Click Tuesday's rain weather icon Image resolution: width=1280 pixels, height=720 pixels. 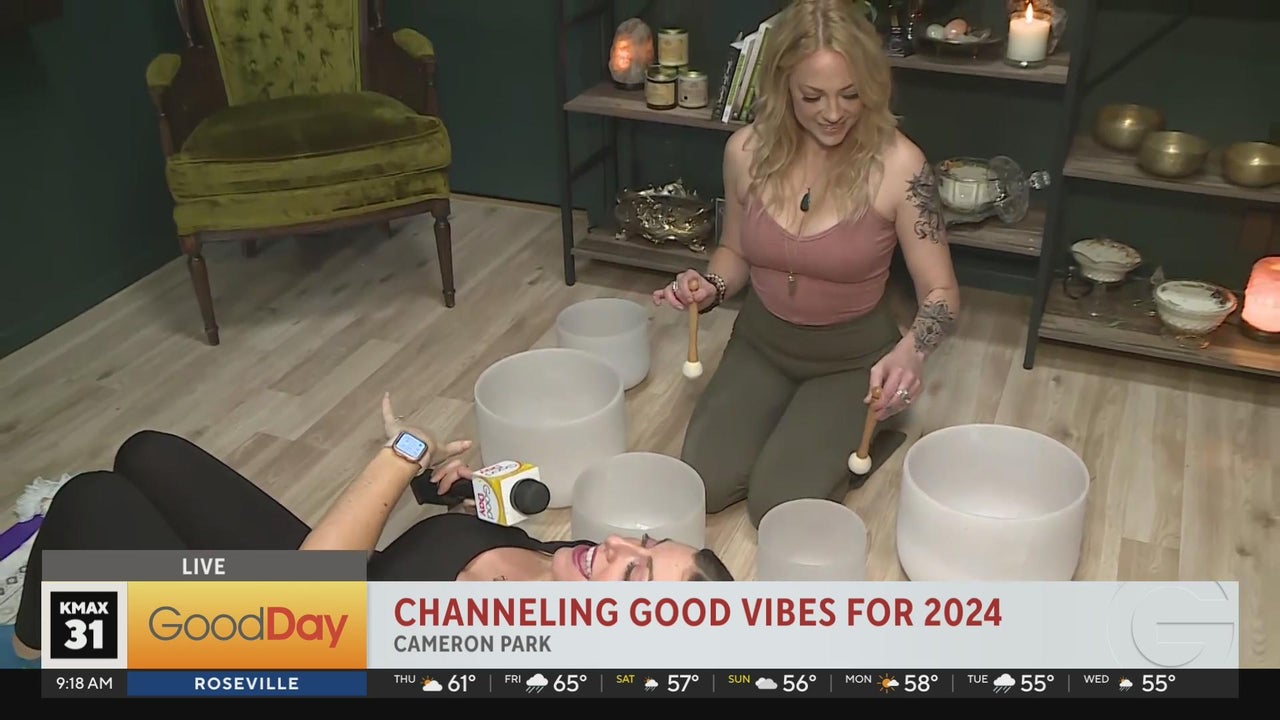click(1004, 684)
